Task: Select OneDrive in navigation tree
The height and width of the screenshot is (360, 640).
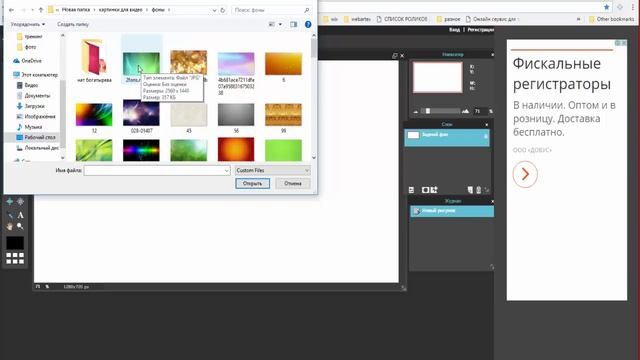Action: click(27, 61)
